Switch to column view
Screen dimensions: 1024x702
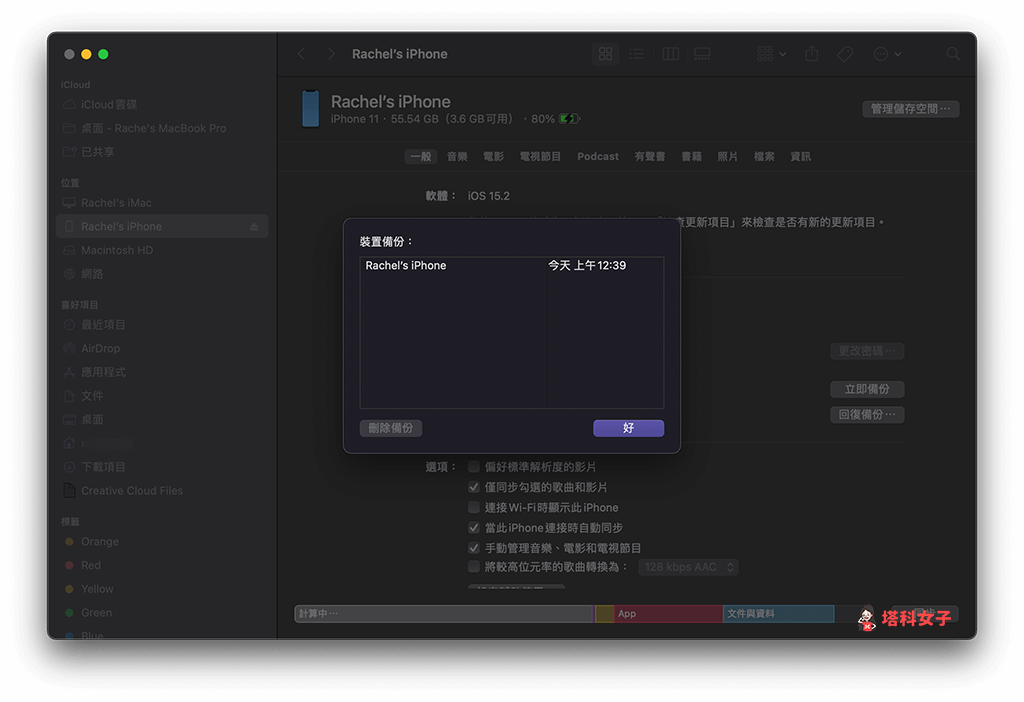click(x=671, y=54)
